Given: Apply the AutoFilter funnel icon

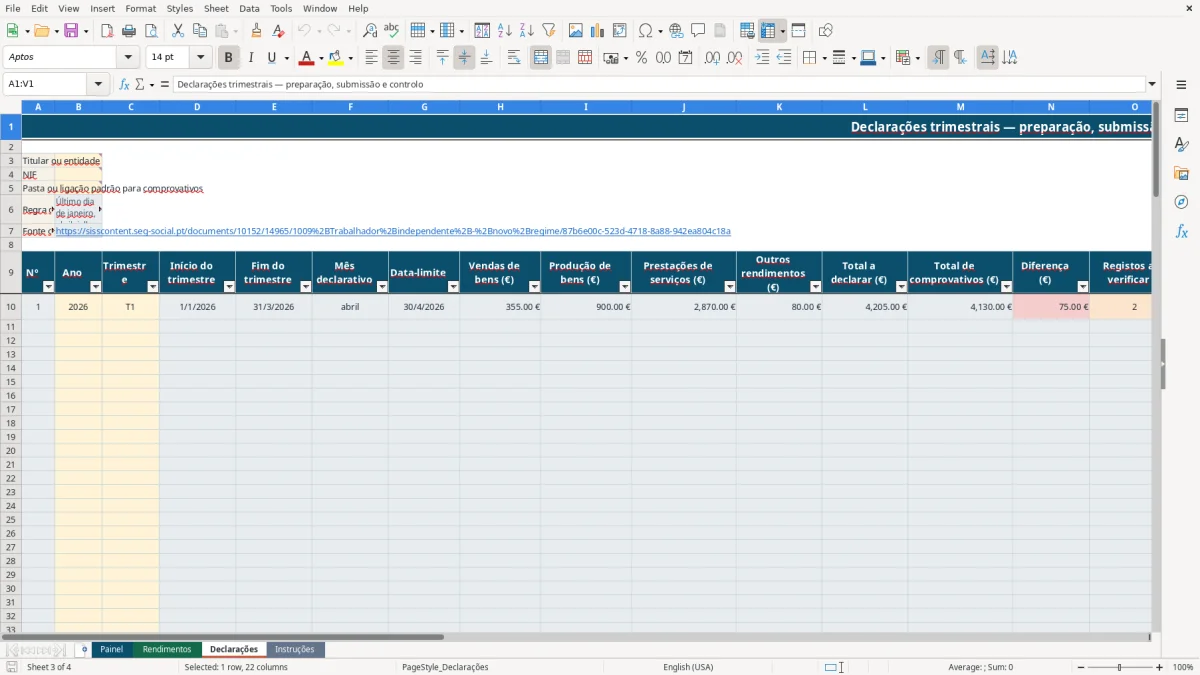Looking at the screenshot, I should click(x=548, y=31).
